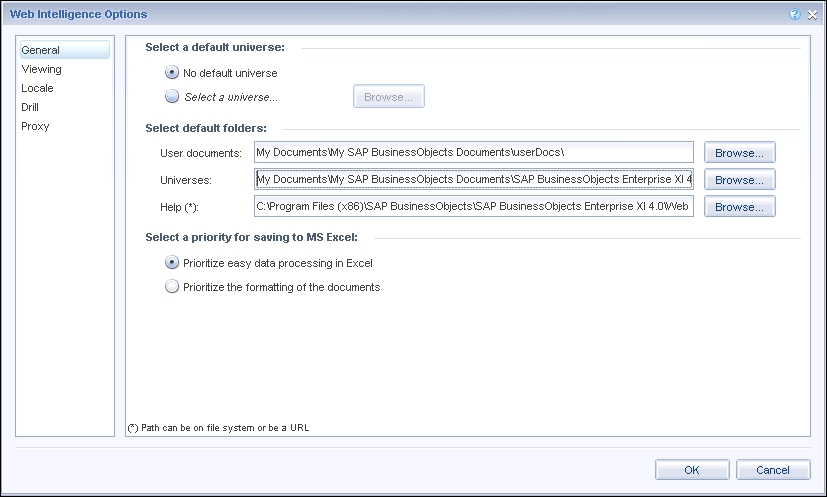Browse for the Universes folder
The width and height of the screenshot is (827, 497).
(x=739, y=180)
